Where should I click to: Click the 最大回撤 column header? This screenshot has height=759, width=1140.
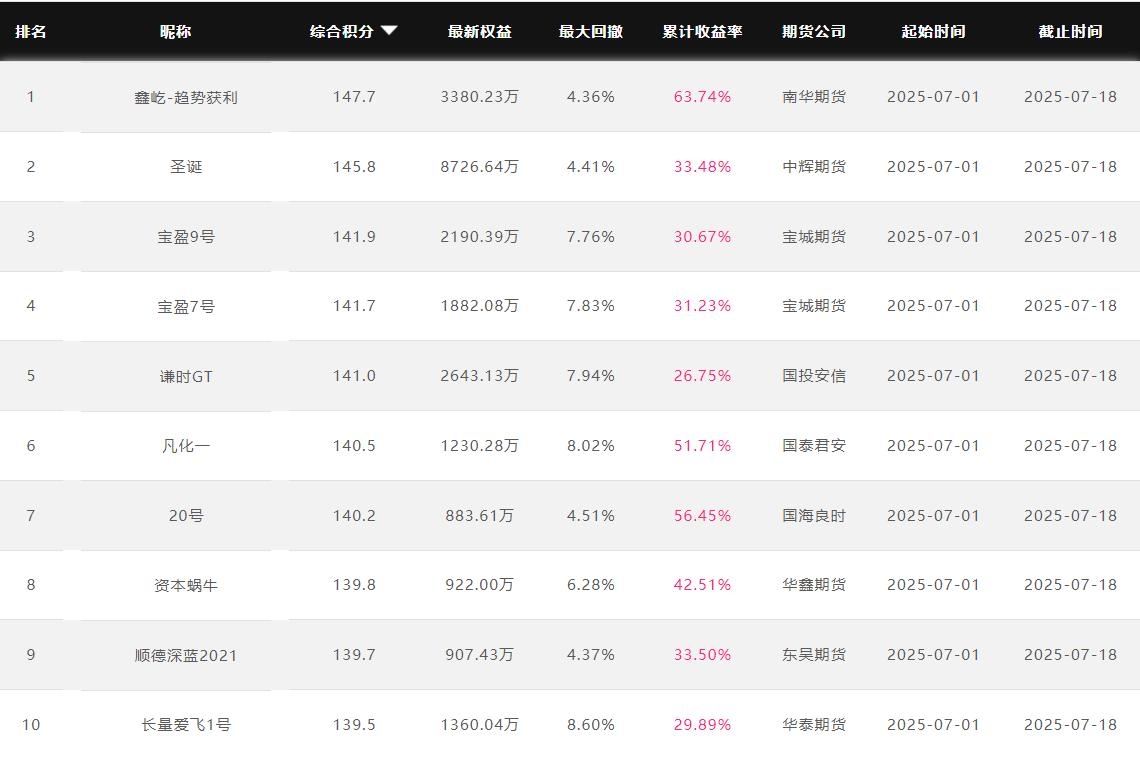(590, 31)
